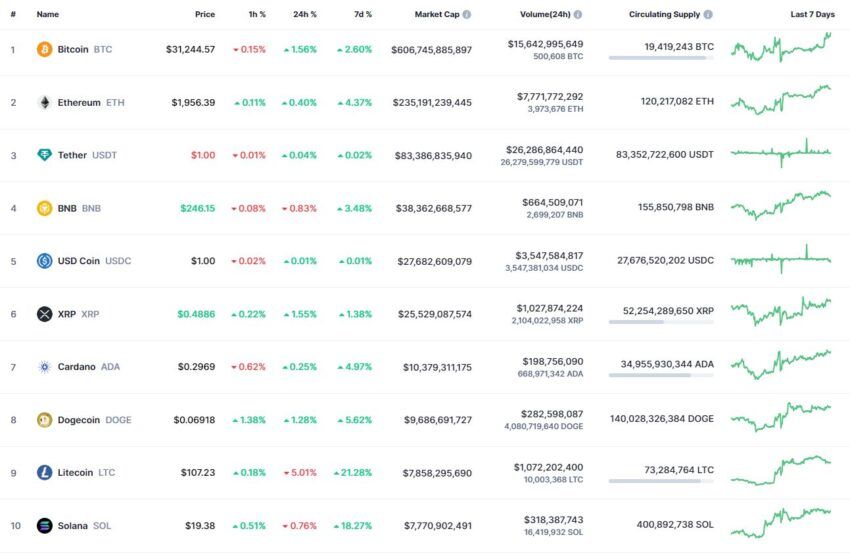Open the Circulating Supply info icon
Viewport: 850px width, 554px height.
click(x=708, y=15)
